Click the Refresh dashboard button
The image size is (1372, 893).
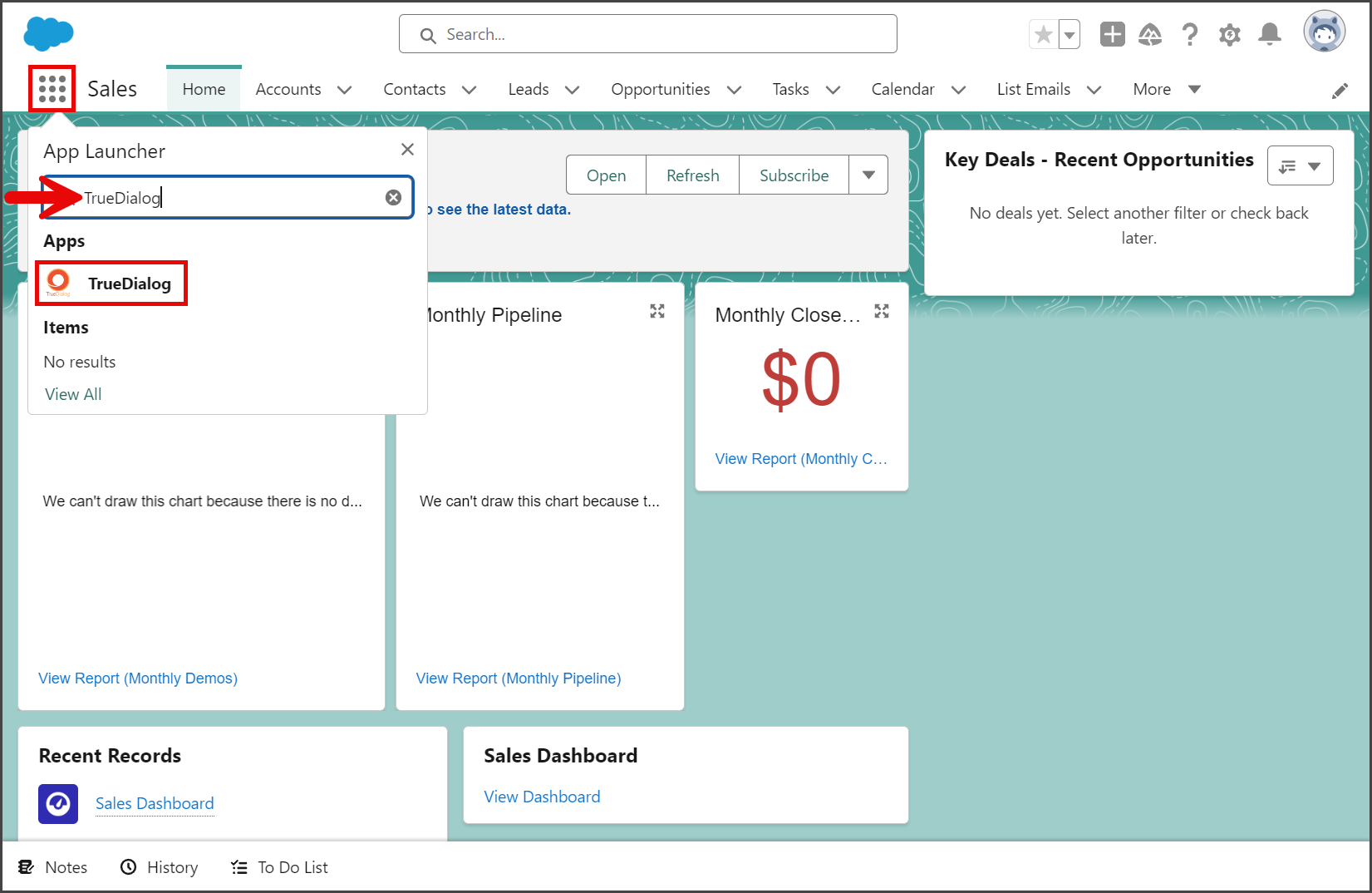tap(693, 175)
